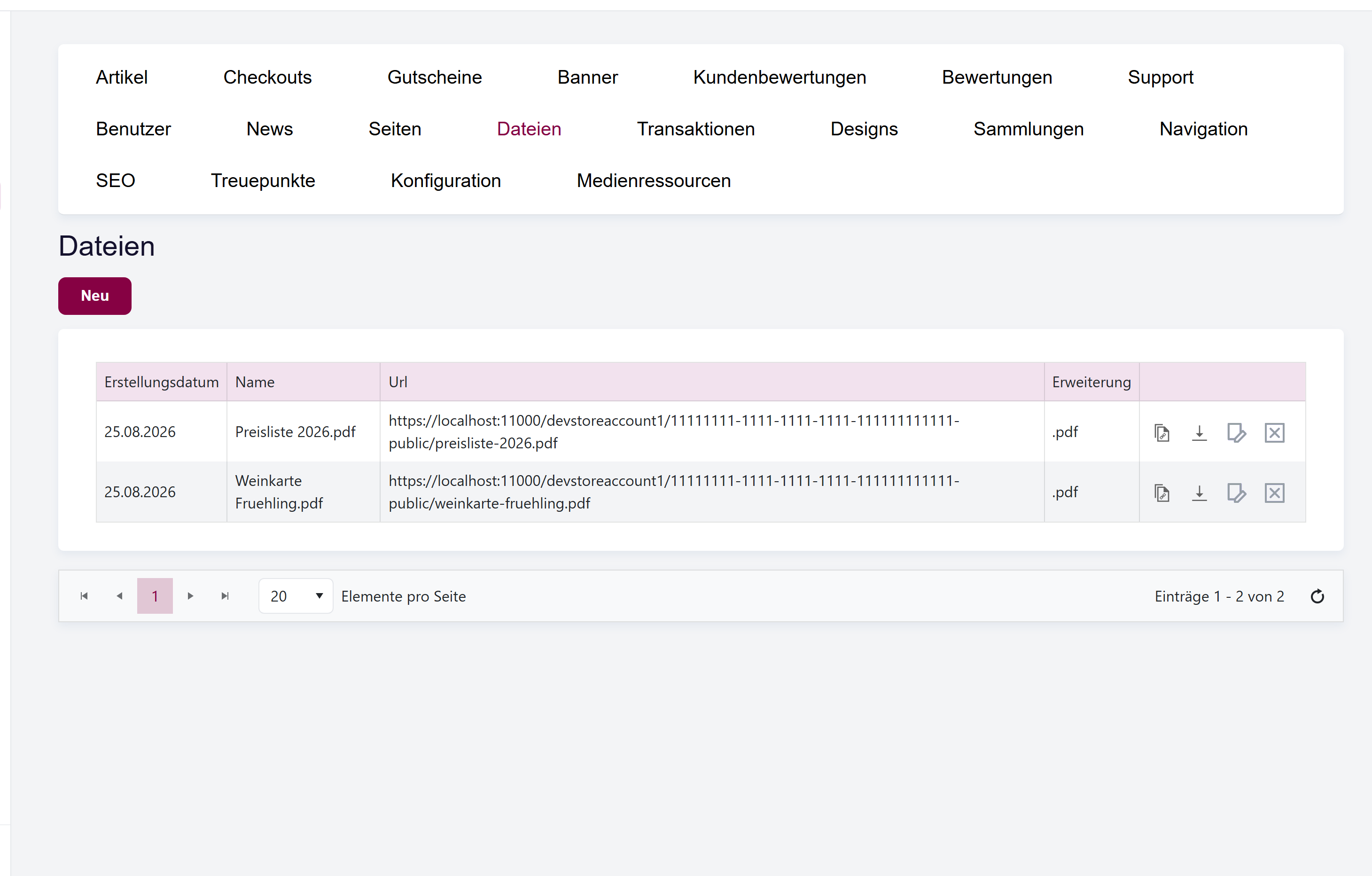1372x876 pixels.
Task: Open the Sammlungen tab
Action: pyautogui.click(x=1029, y=129)
